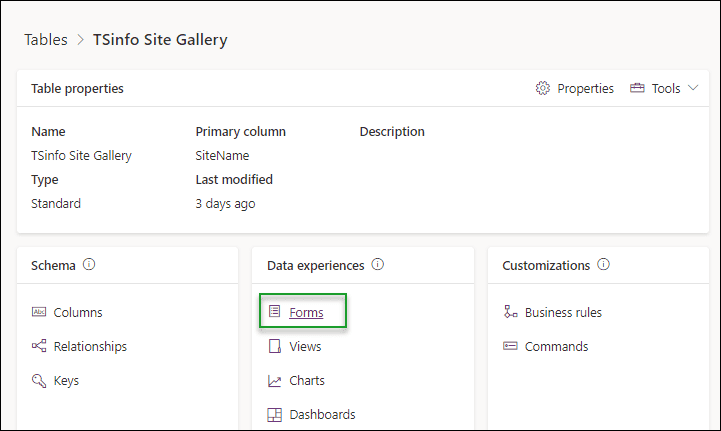Viewport: 721px width, 431px height.
Task: Select the SiteName primary column value
Action: coord(222,155)
